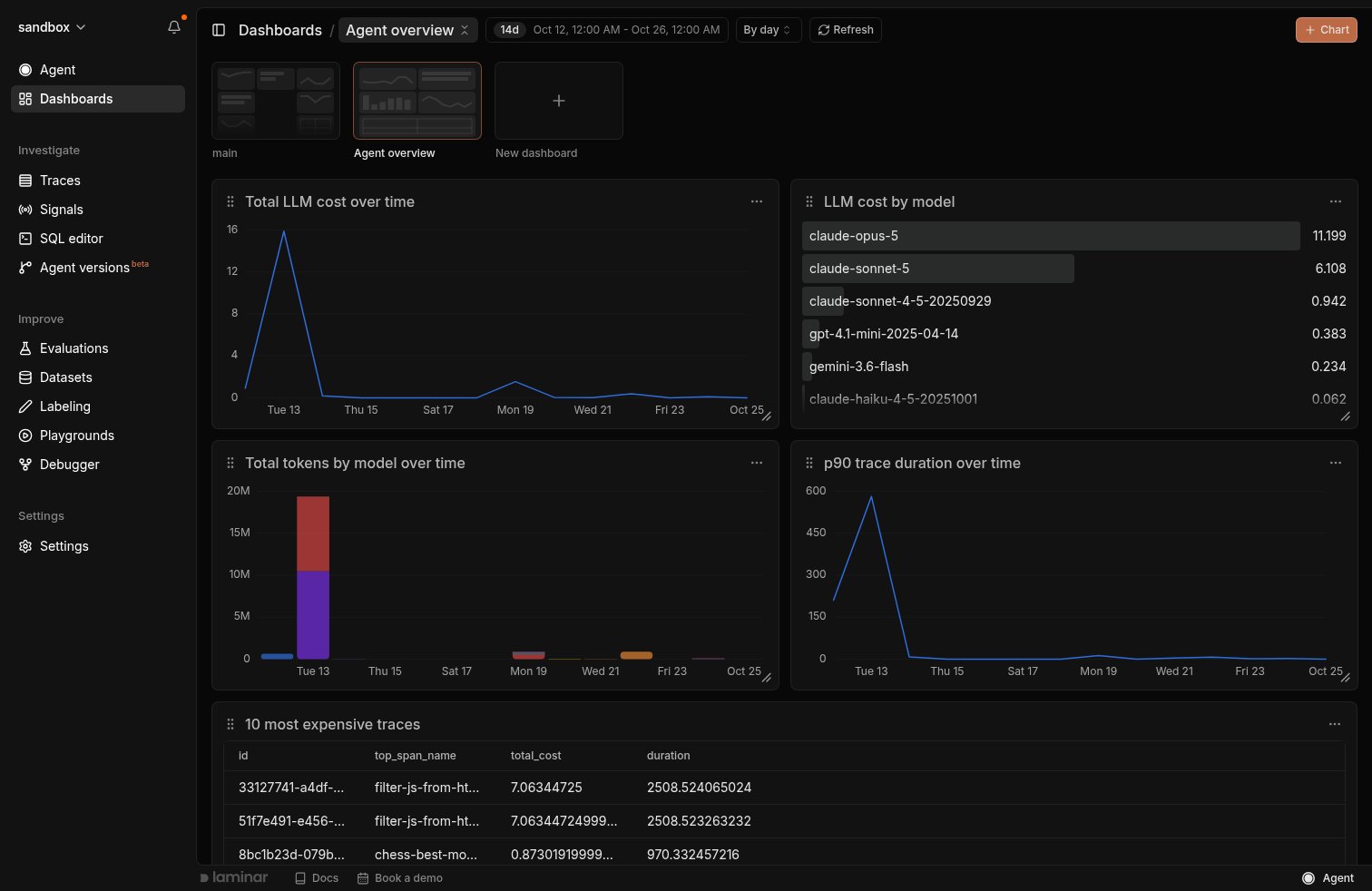Open the Docs link
1372x891 pixels.
pos(317,878)
